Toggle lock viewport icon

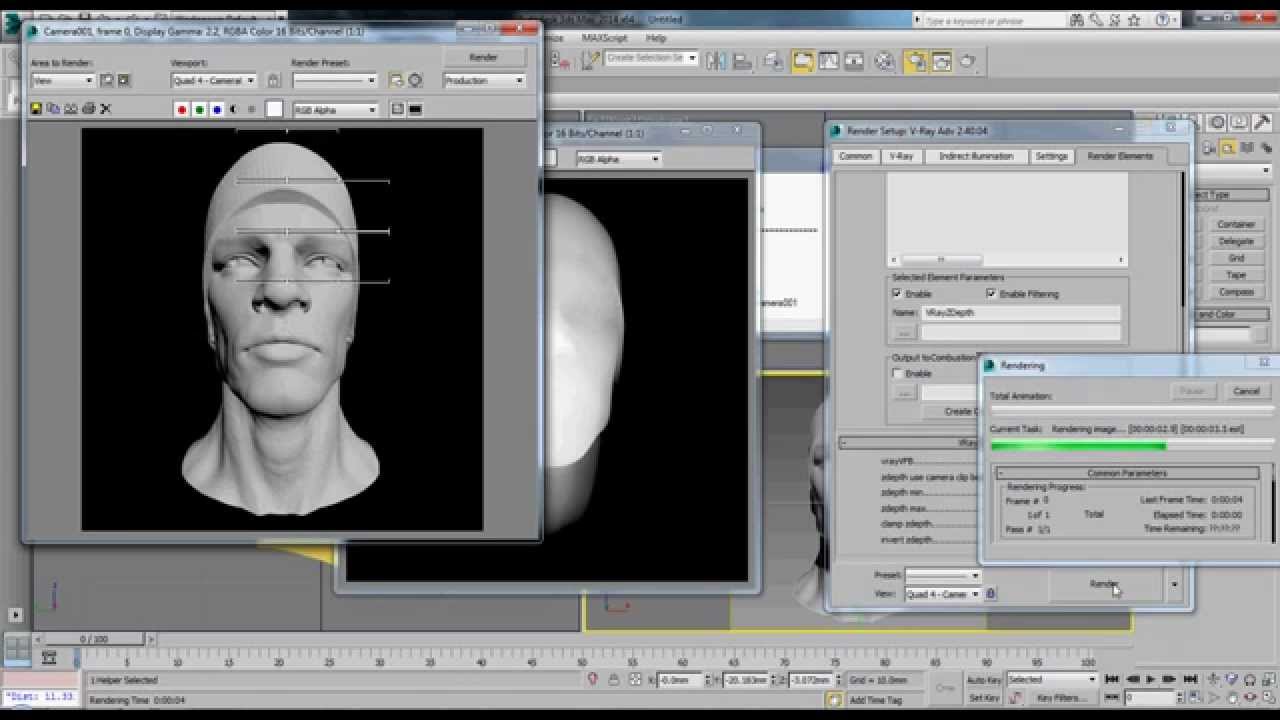click(x=273, y=80)
